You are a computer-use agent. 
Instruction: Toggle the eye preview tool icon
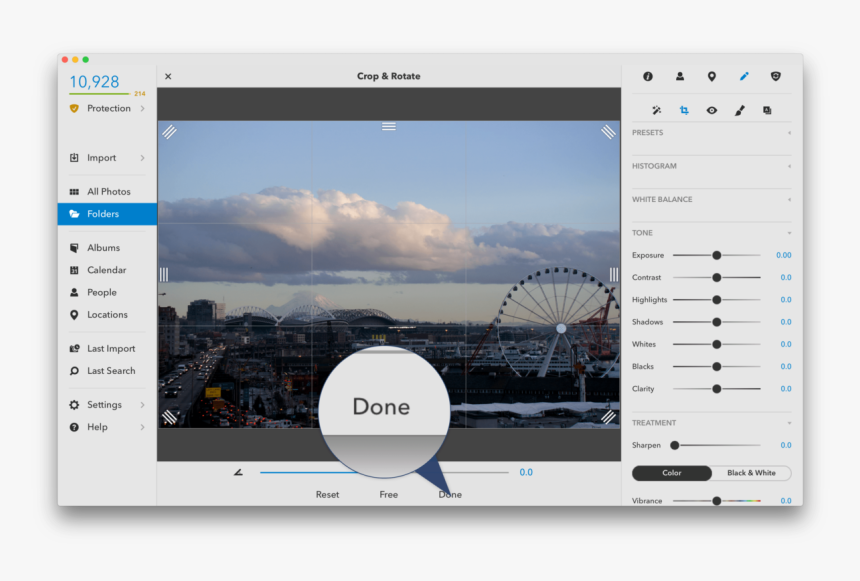coord(711,110)
